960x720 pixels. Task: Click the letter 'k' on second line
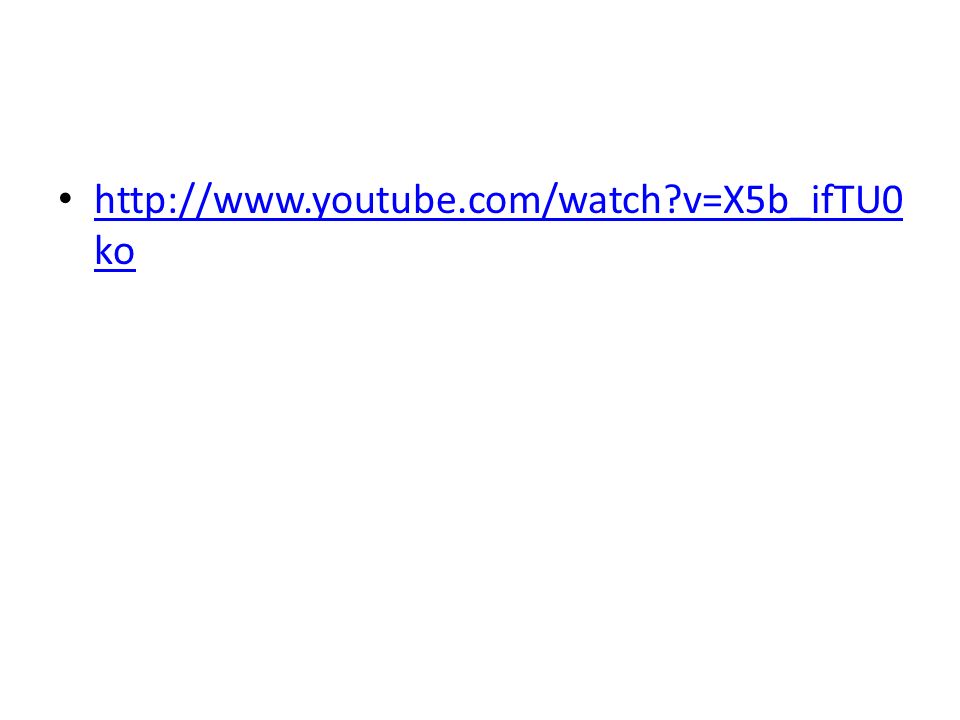click(103, 250)
